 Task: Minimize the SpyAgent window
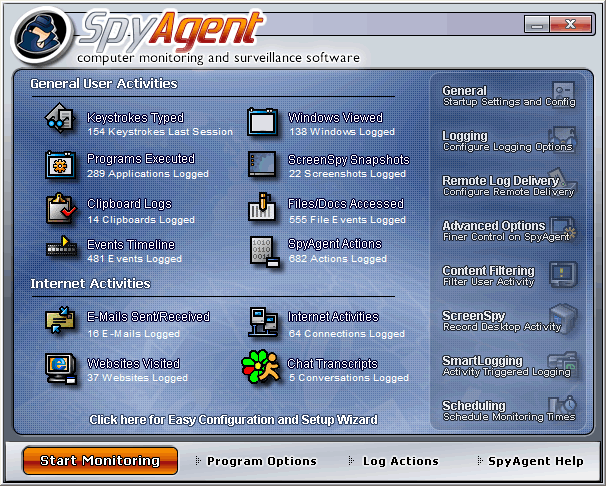(537, 24)
